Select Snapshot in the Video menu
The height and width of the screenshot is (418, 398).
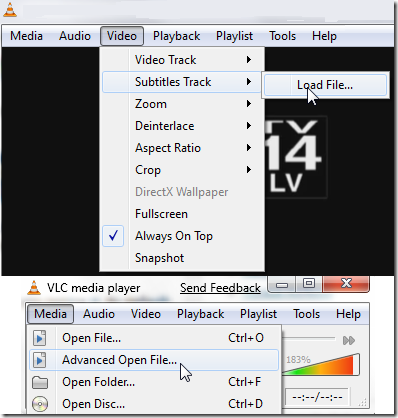point(182,258)
